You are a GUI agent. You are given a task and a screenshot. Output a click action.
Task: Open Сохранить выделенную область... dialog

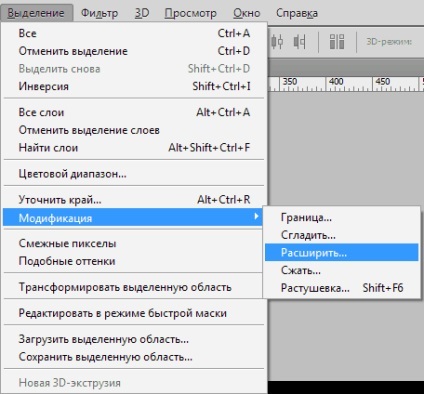(x=134, y=357)
